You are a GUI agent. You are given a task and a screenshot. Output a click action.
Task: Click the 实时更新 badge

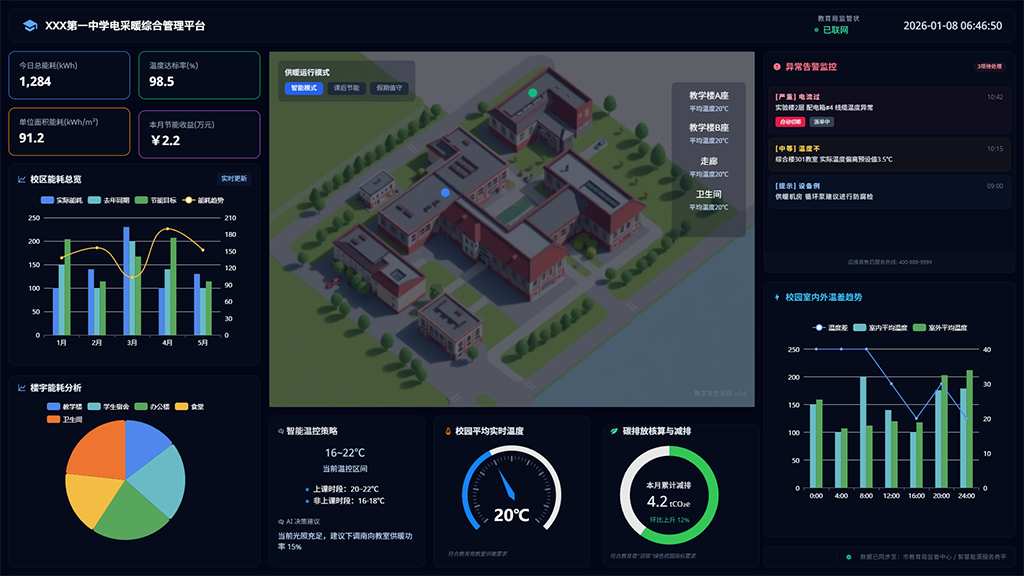pyautogui.click(x=234, y=179)
